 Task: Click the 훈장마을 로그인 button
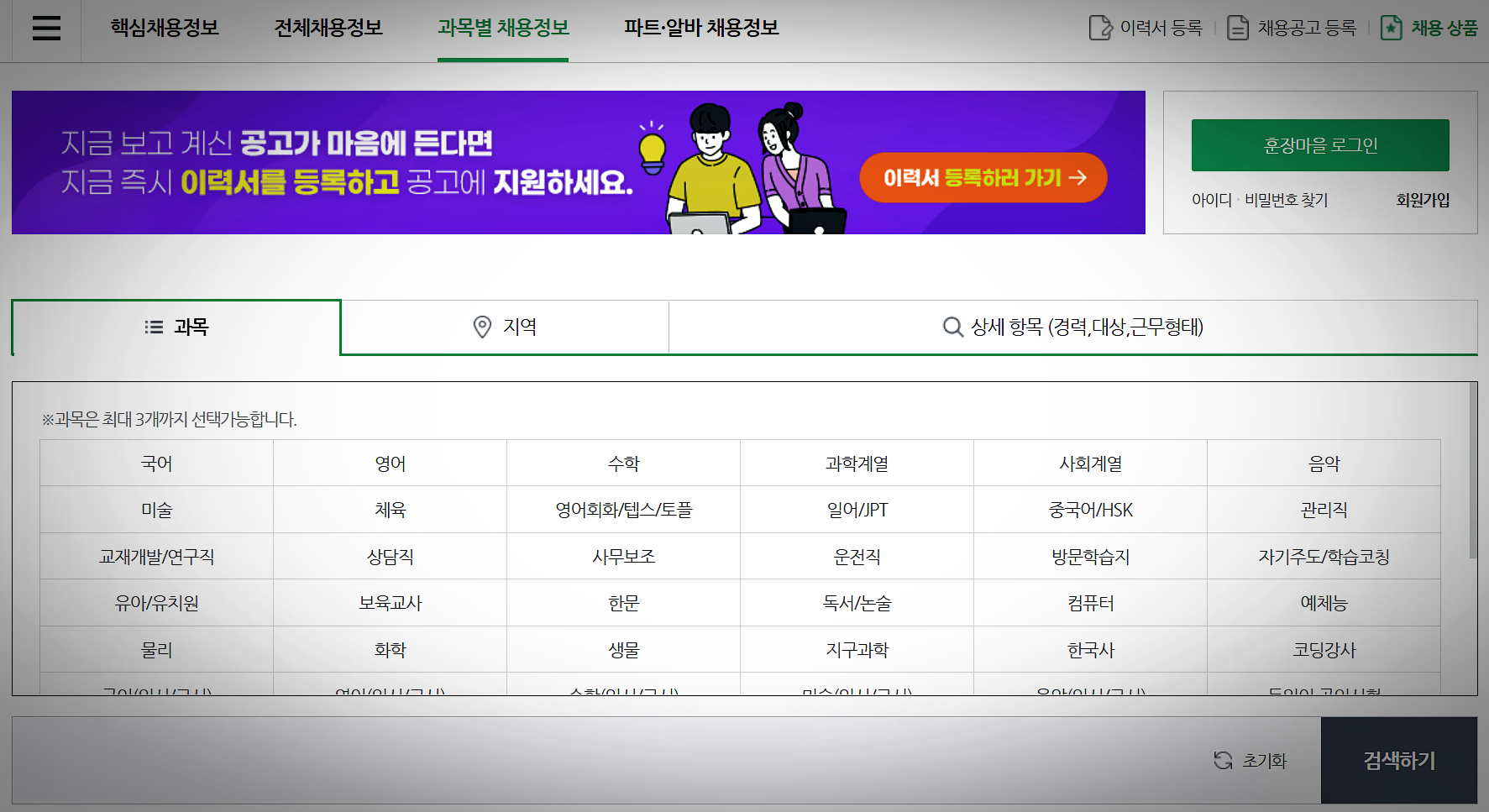tap(1319, 144)
